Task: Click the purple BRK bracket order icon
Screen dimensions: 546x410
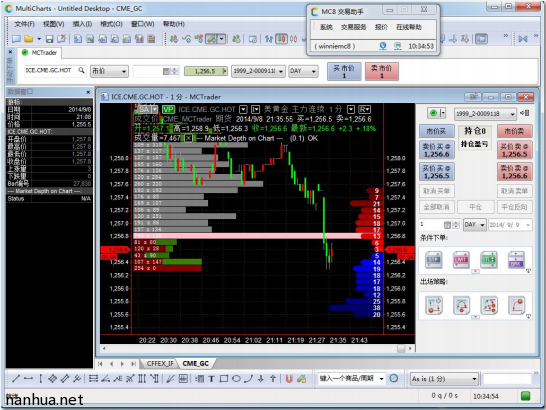Action: coord(516,260)
